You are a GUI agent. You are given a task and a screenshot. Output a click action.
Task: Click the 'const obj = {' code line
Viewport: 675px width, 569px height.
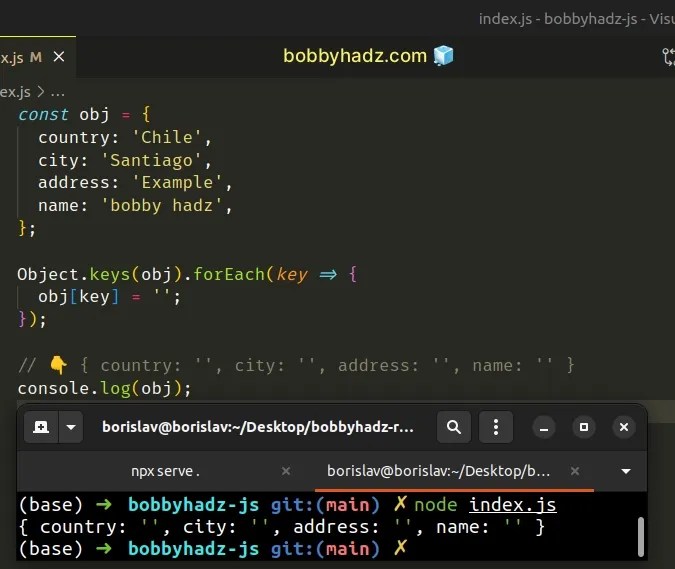pyautogui.click(x=84, y=114)
